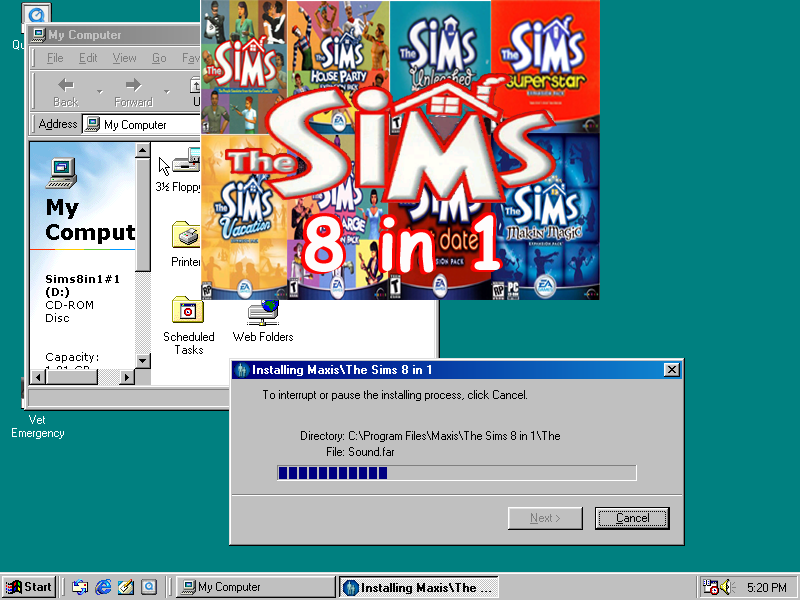The height and width of the screenshot is (600, 800).
Task: Click the 5:20 PM clock
Action: [x=767, y=588]
